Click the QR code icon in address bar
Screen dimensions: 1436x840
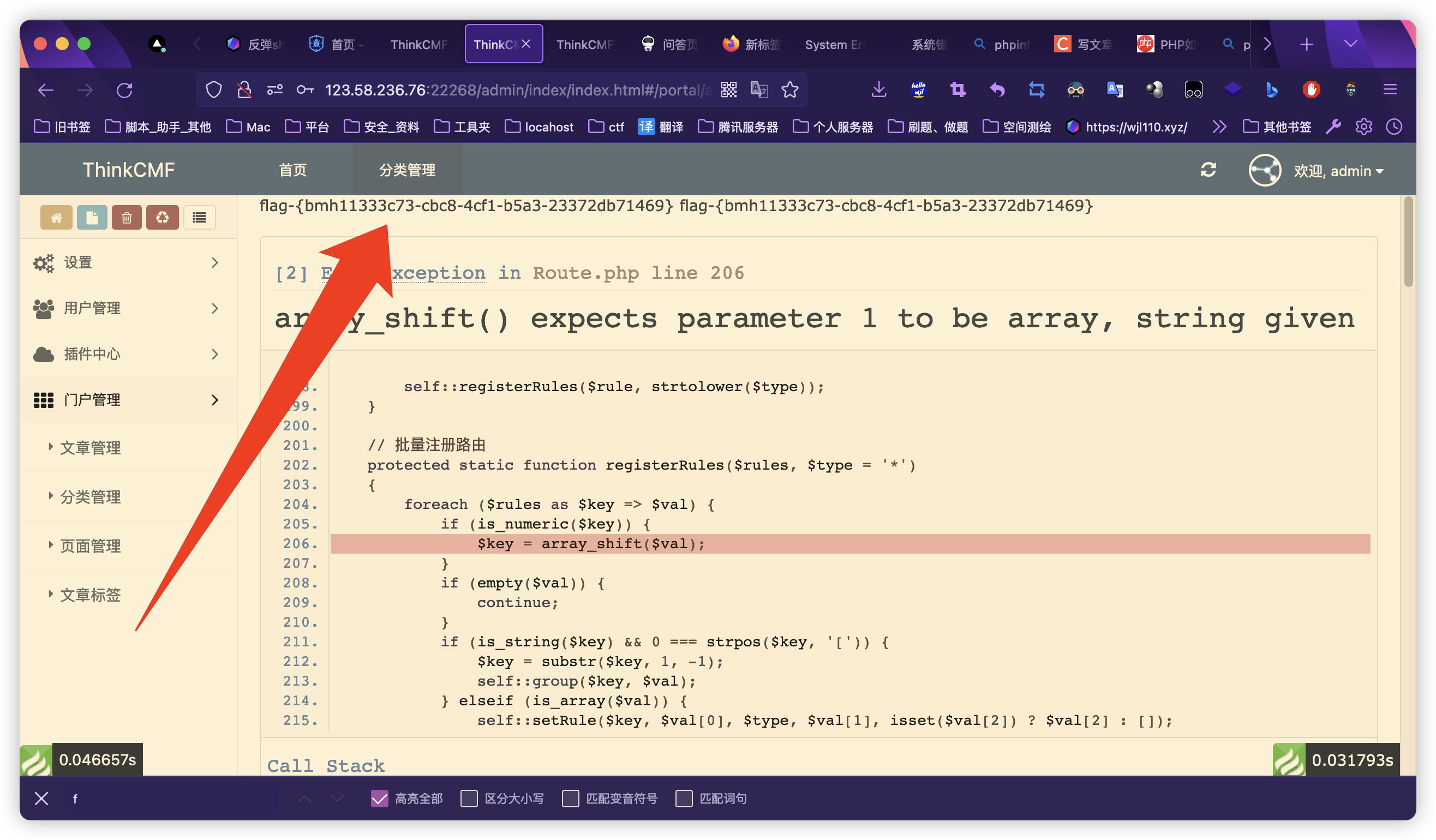(729, 89)
